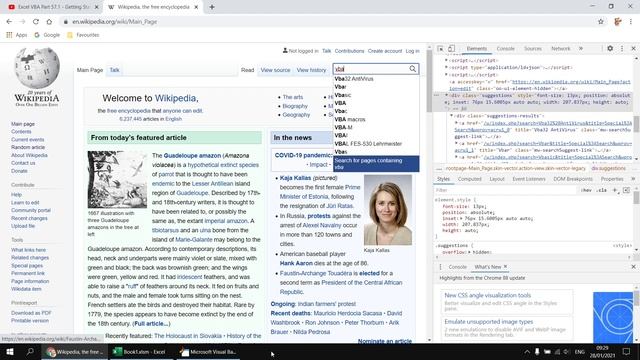
Task: Open the View source tab
Action: pos(276,70)
